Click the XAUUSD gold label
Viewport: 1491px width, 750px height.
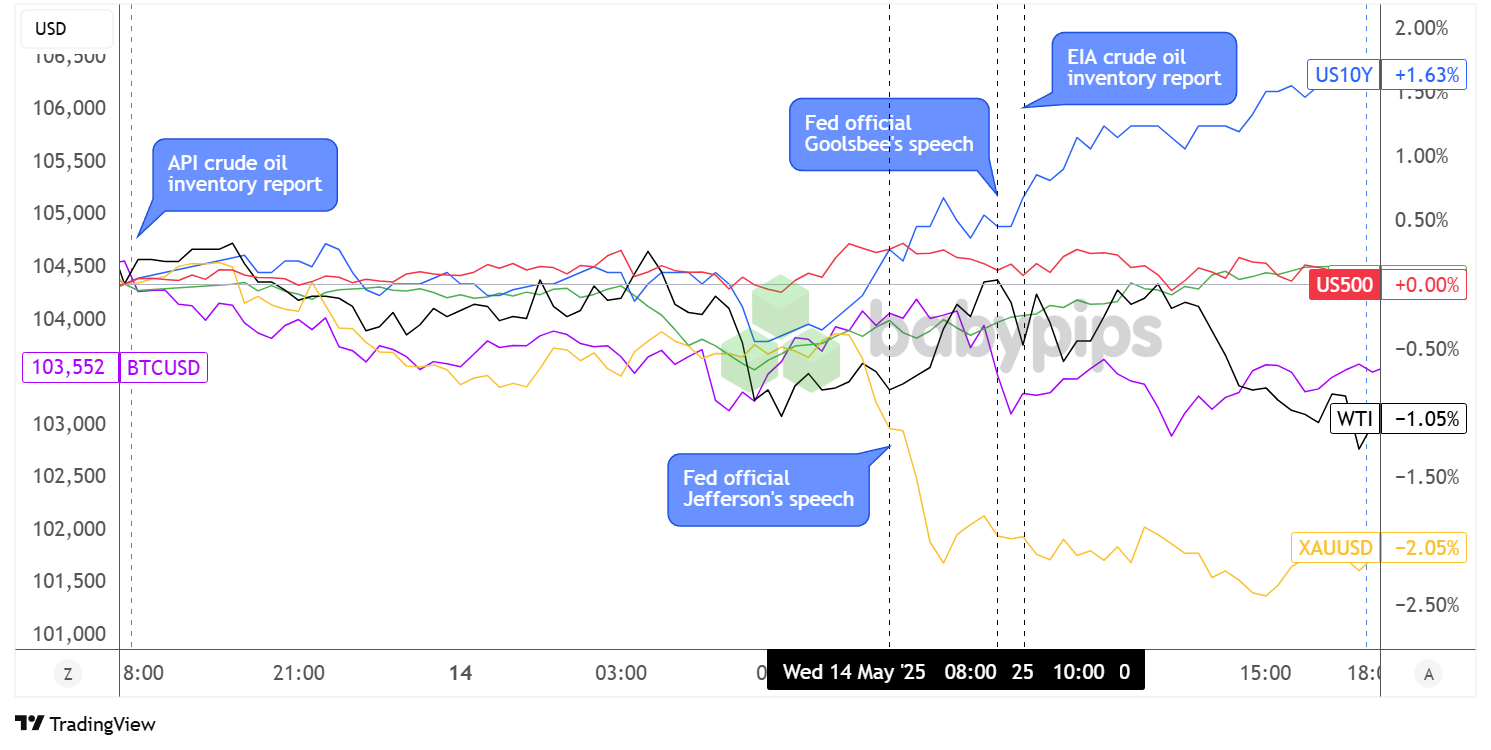1335,548
